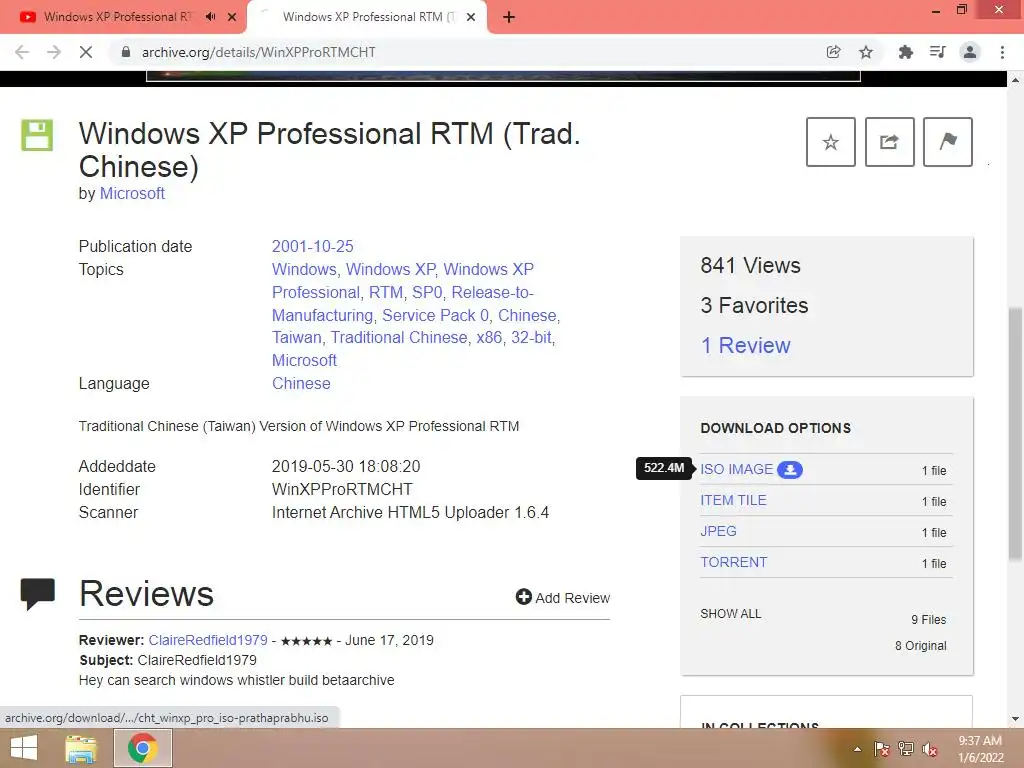Click the 2001-10-25 publication date link

[x=312, y=246]
